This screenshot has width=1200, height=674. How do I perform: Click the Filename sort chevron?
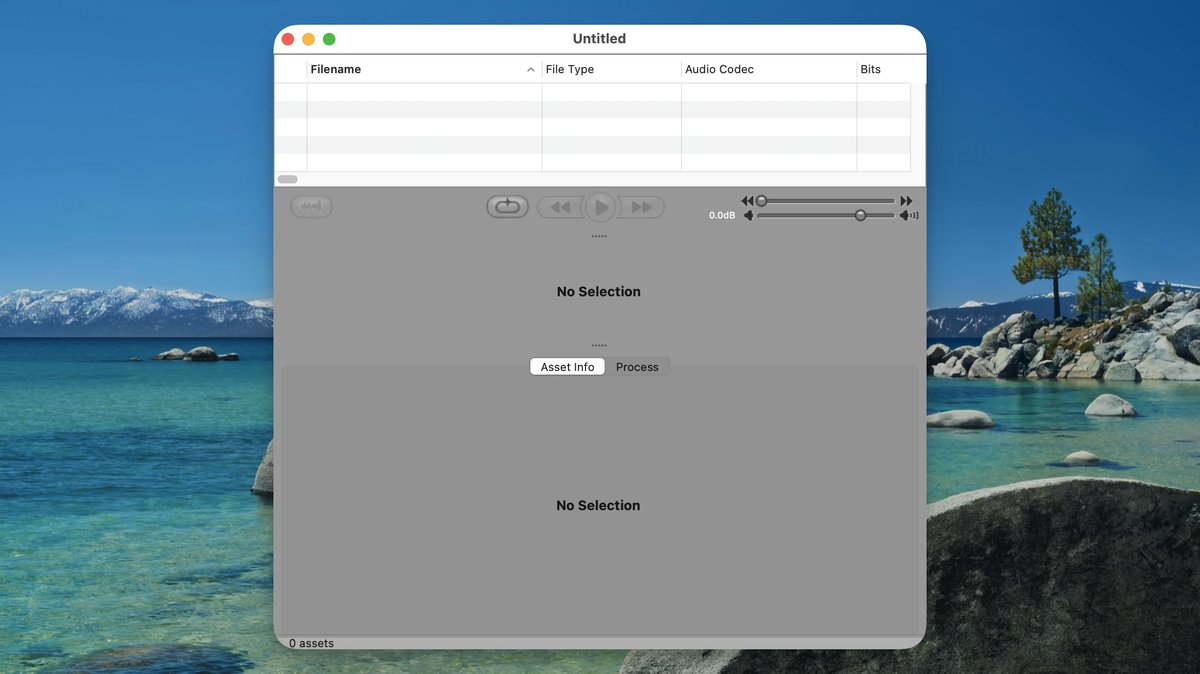(531, 70)
